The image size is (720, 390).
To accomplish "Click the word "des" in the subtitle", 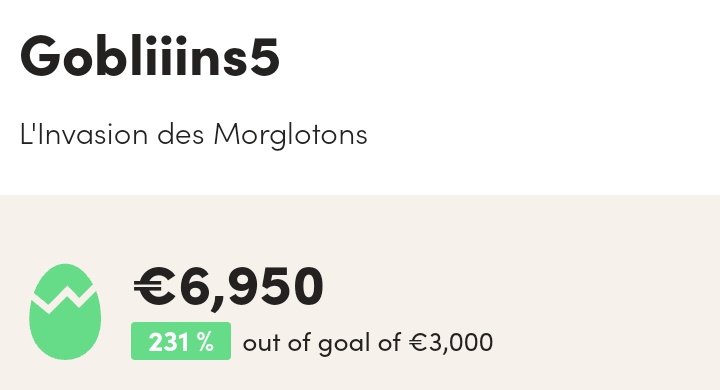I will pyautogui.click(x=180, y=134).
